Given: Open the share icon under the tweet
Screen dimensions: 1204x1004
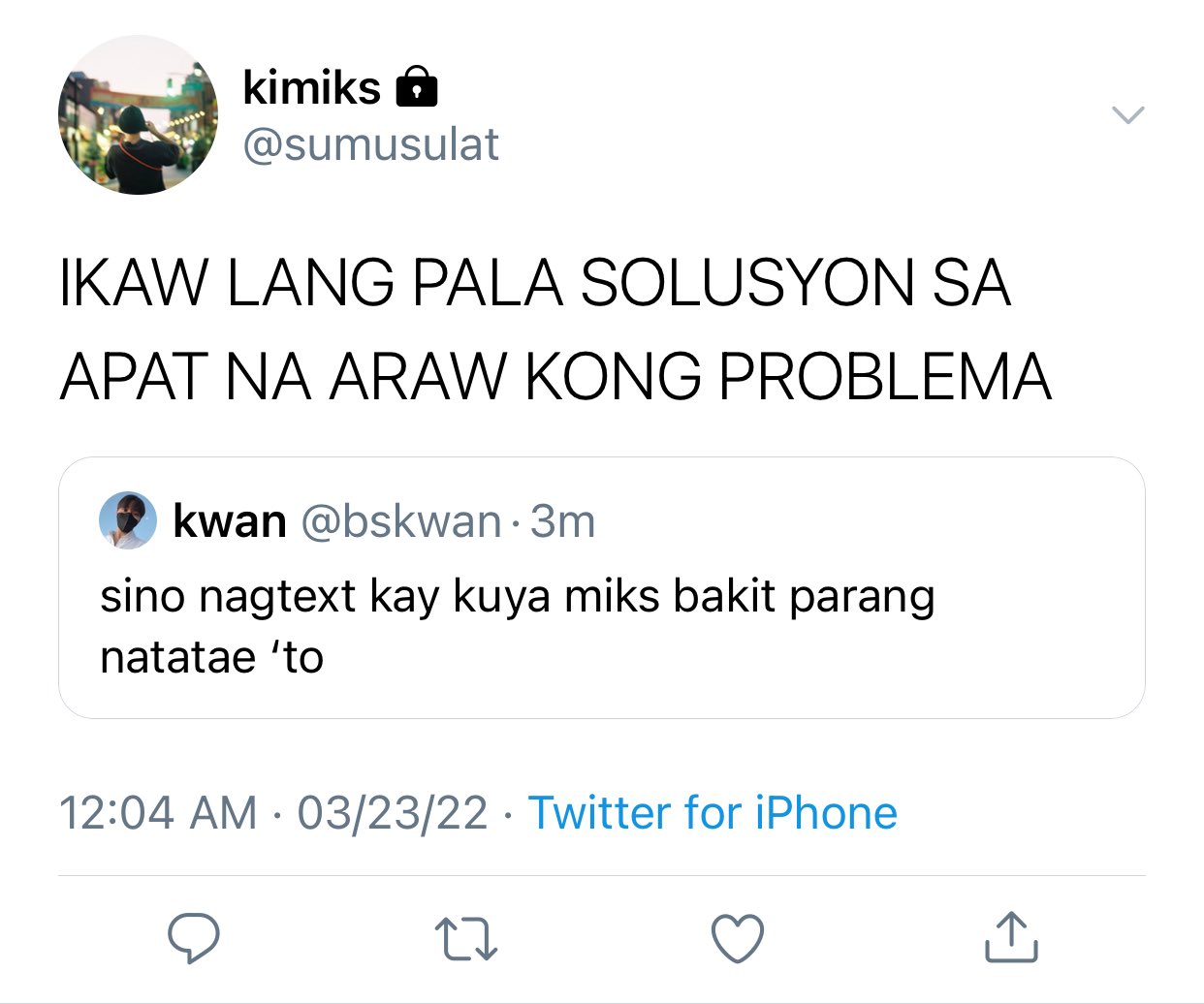Looking at the screenshot, I should pos(1011,936).
